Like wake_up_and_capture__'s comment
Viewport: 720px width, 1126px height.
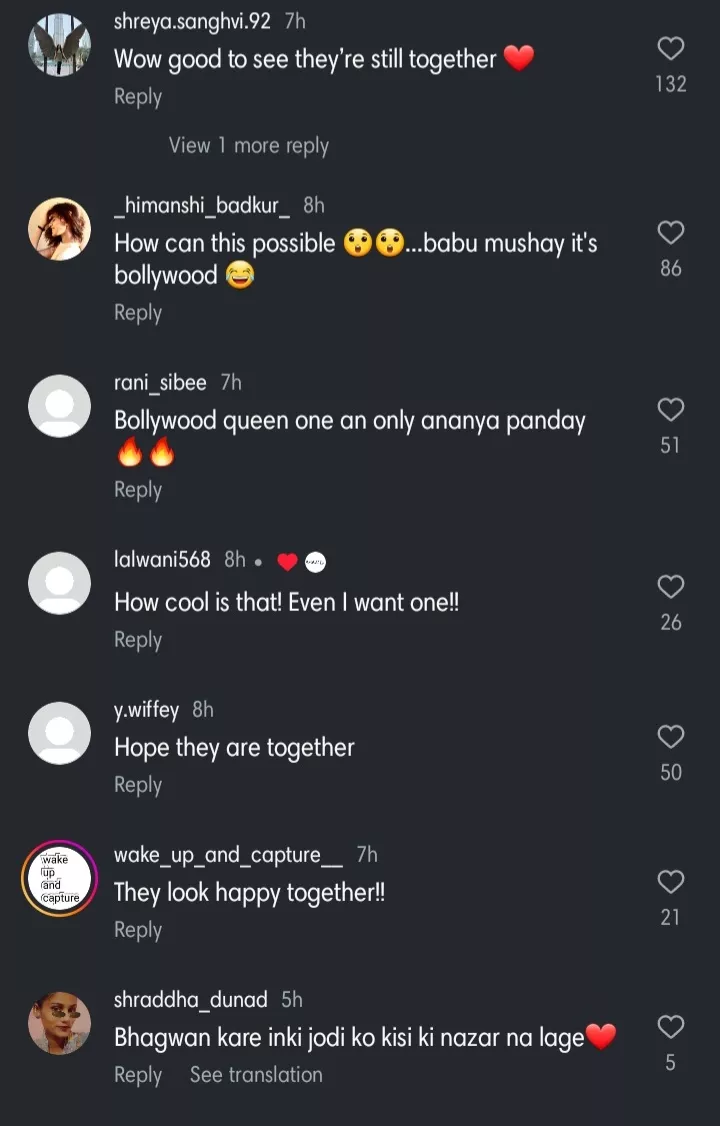(x=670, y=882)
